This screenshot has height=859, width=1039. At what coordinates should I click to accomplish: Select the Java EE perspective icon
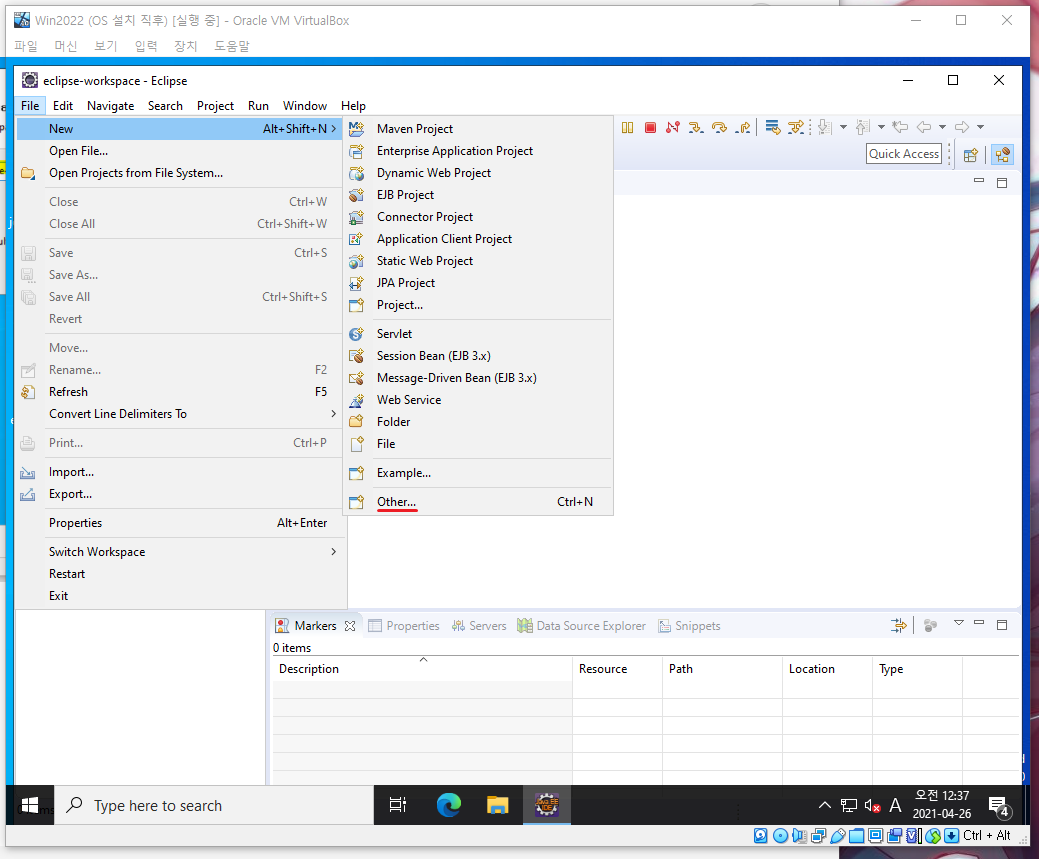tap(1003, 155)
